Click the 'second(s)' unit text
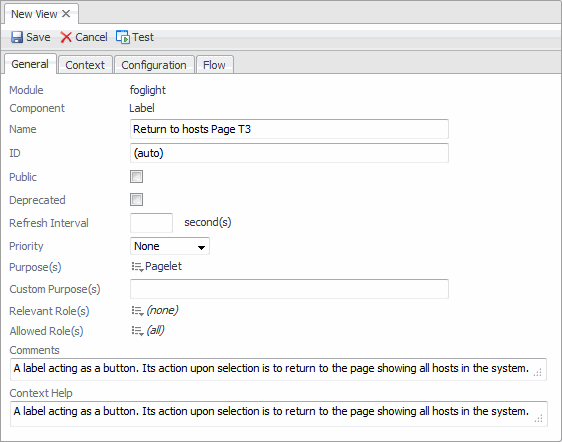The width and height of the screenshot is (562, 442). tap(208, 222)
